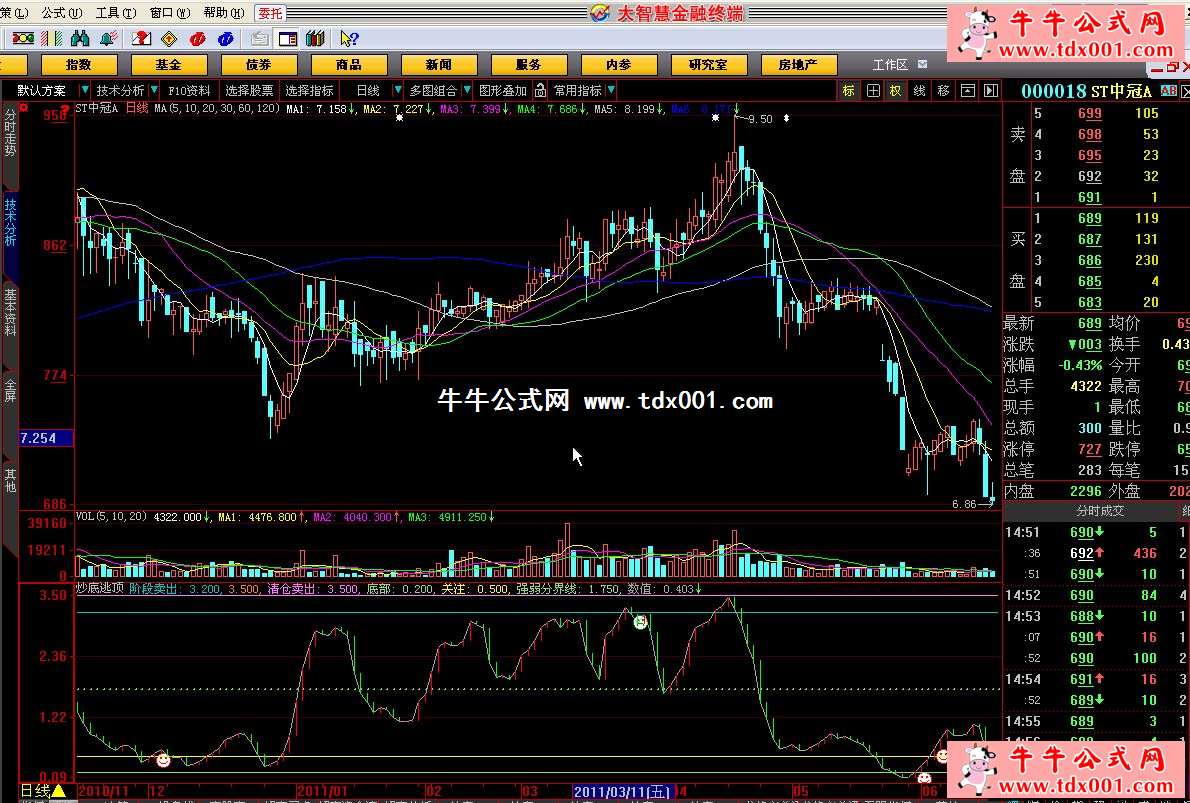
Task: Click the traffic light toolbar icon
Action: pos(23,38)
